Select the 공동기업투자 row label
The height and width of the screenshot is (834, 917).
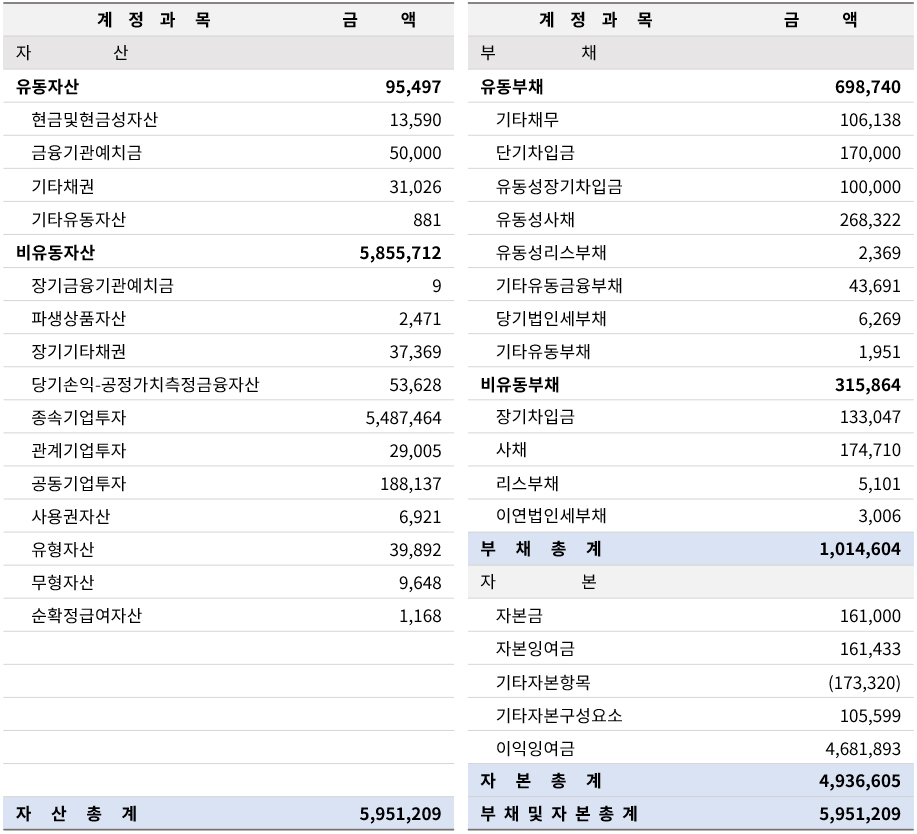(78, 484)
